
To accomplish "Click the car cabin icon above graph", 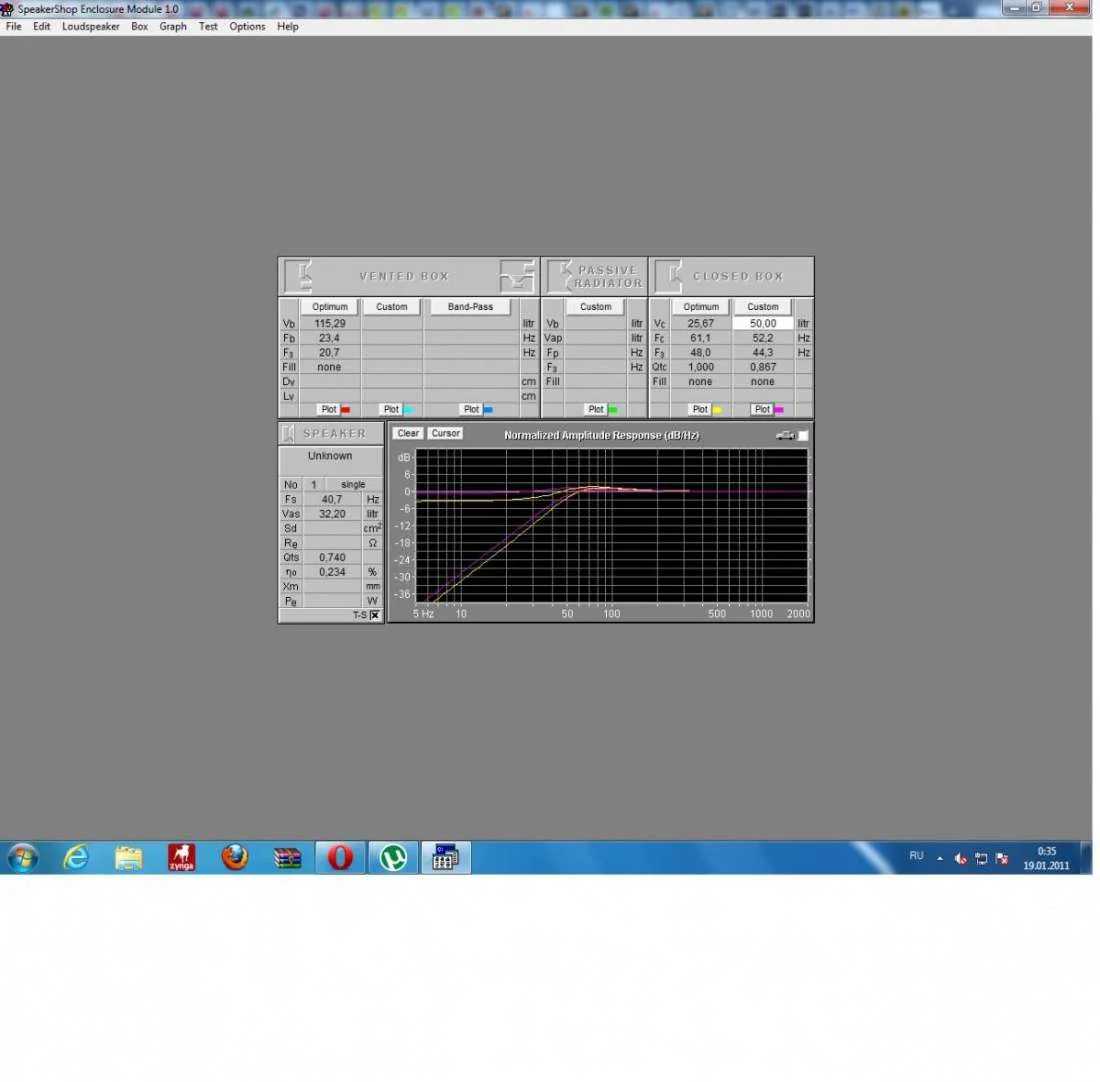I will pyautogui.click(x=785, y=436).
